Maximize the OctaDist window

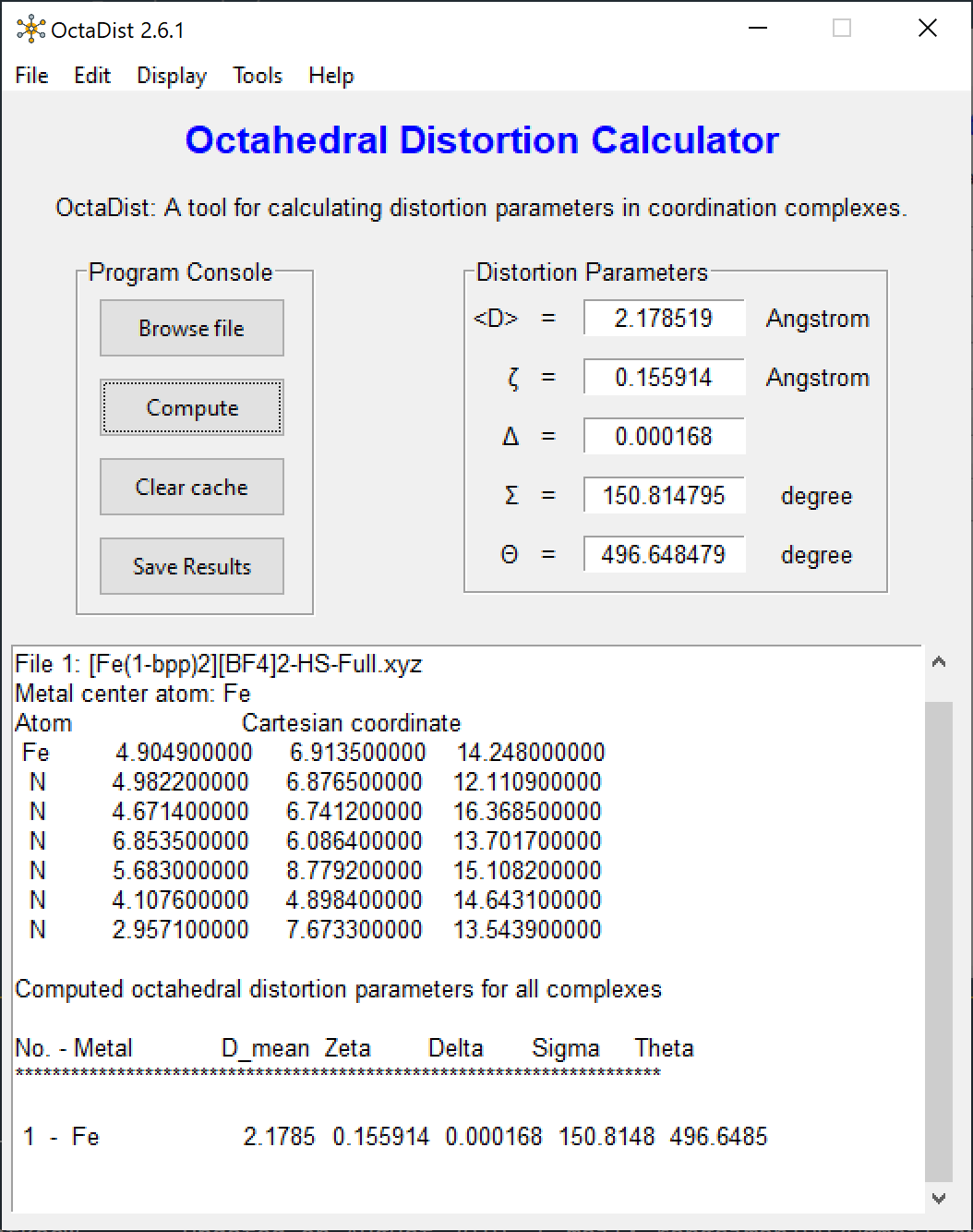click(x=842, y=29)
